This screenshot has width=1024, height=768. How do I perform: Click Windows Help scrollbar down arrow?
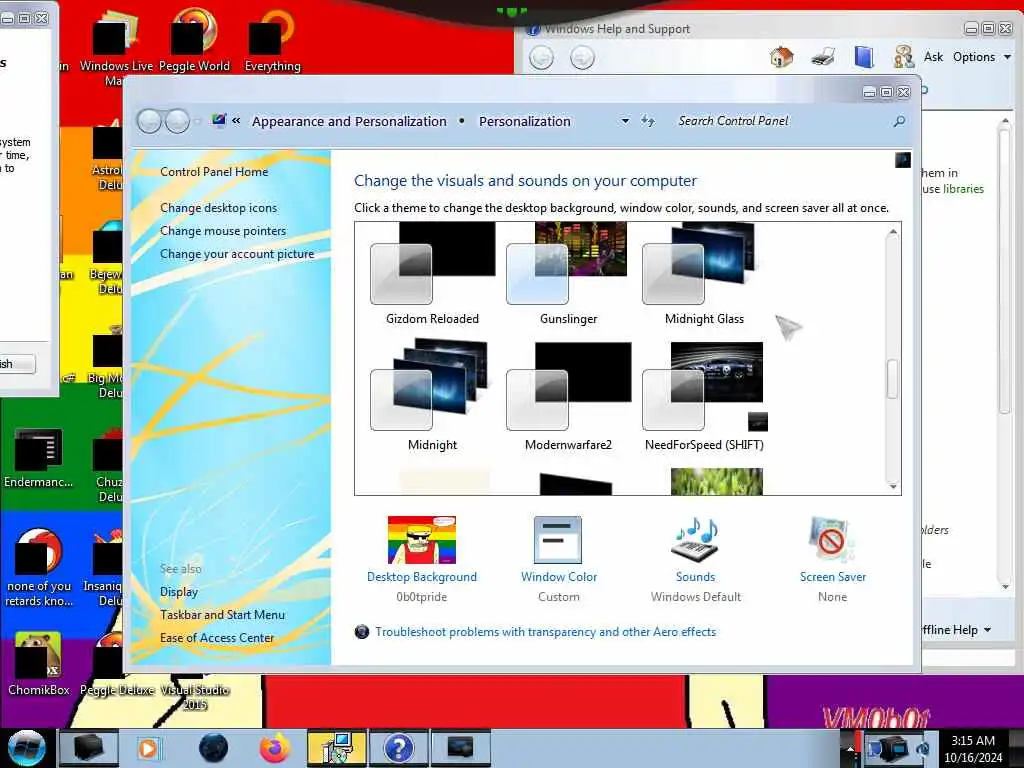tap(1005, 586)
